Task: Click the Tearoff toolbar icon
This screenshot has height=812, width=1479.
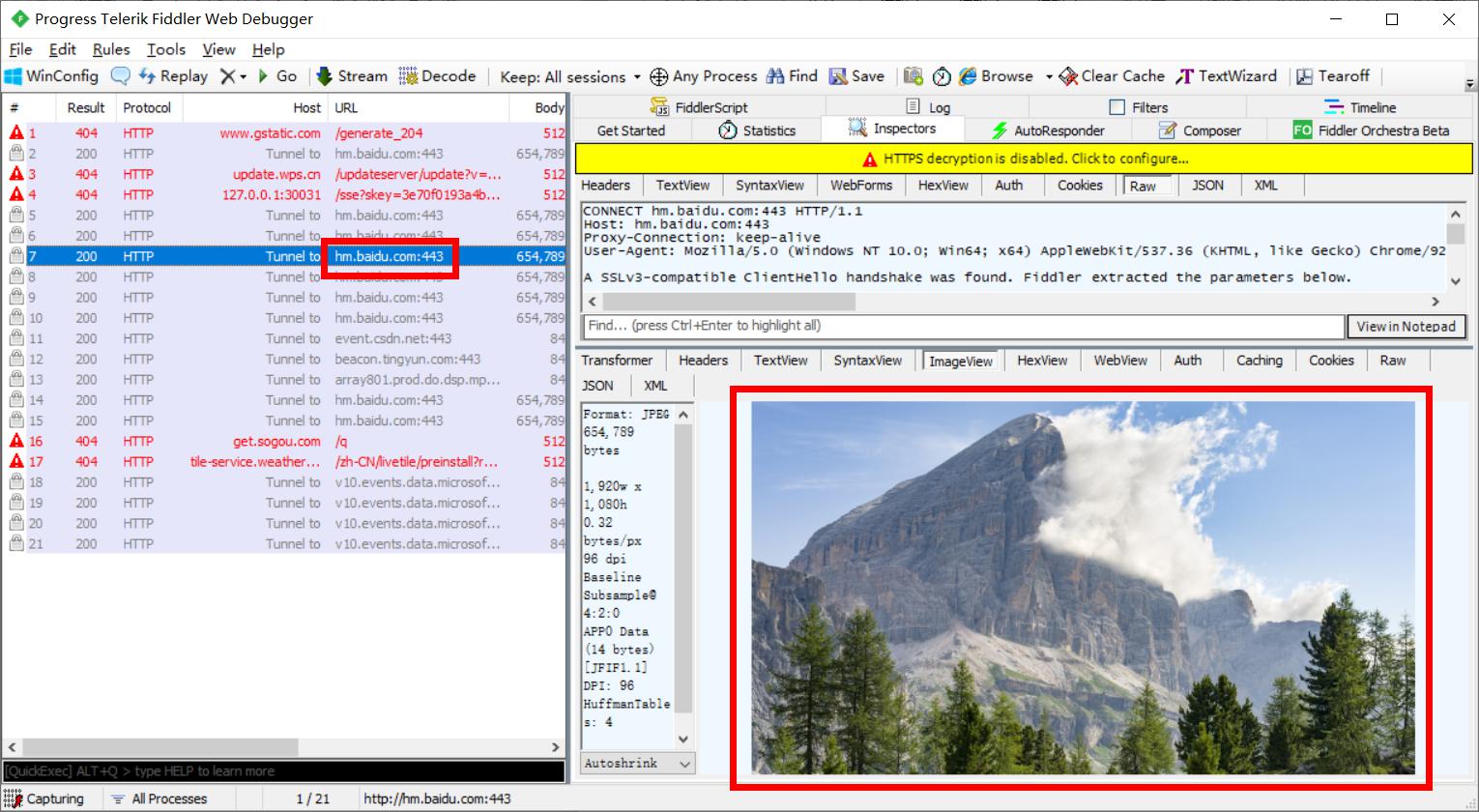Action: [1305, 76]
